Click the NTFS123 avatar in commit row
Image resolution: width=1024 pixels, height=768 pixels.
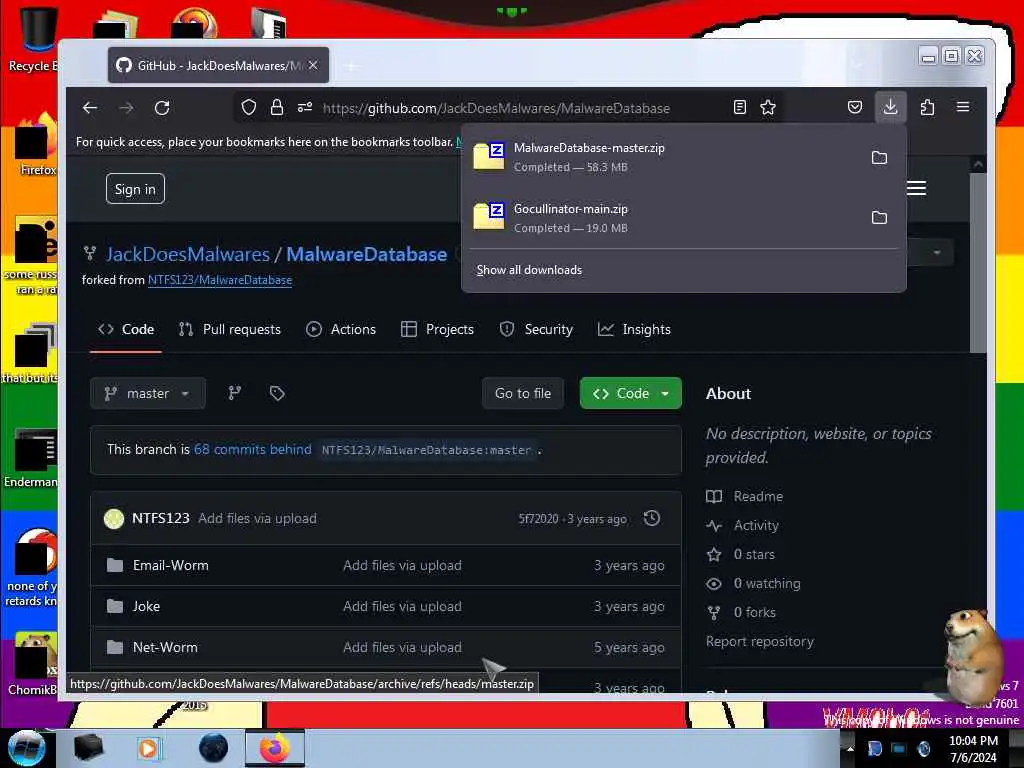[x=114, y=519]
